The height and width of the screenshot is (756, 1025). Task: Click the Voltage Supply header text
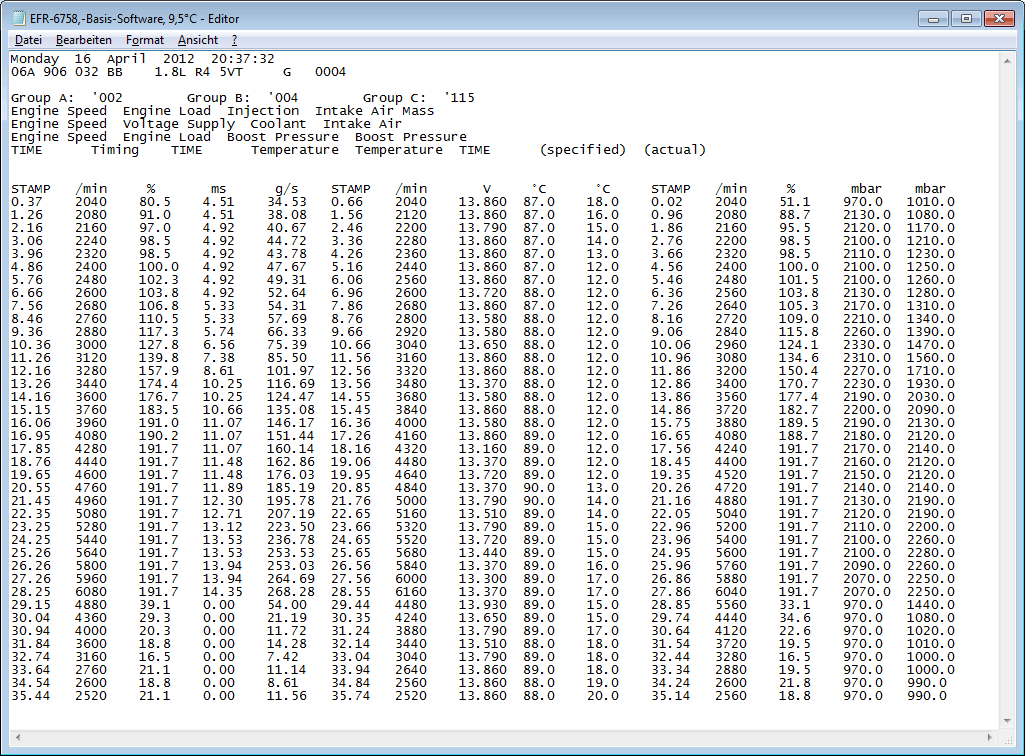(x=178, y=124)
